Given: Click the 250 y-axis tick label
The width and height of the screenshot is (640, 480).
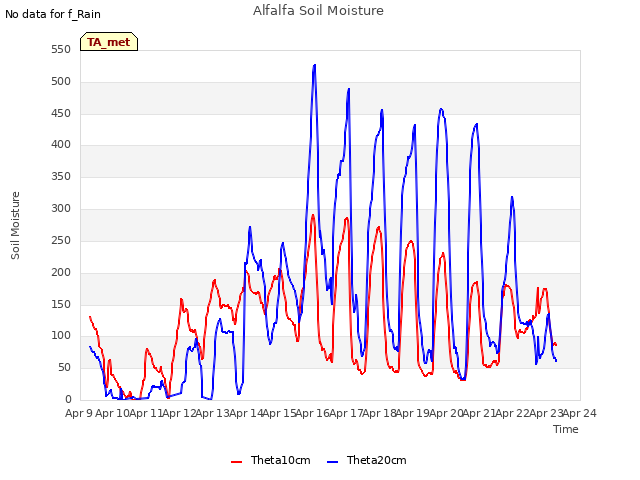Looking at the screenshot, I should (x=61, y=240).
